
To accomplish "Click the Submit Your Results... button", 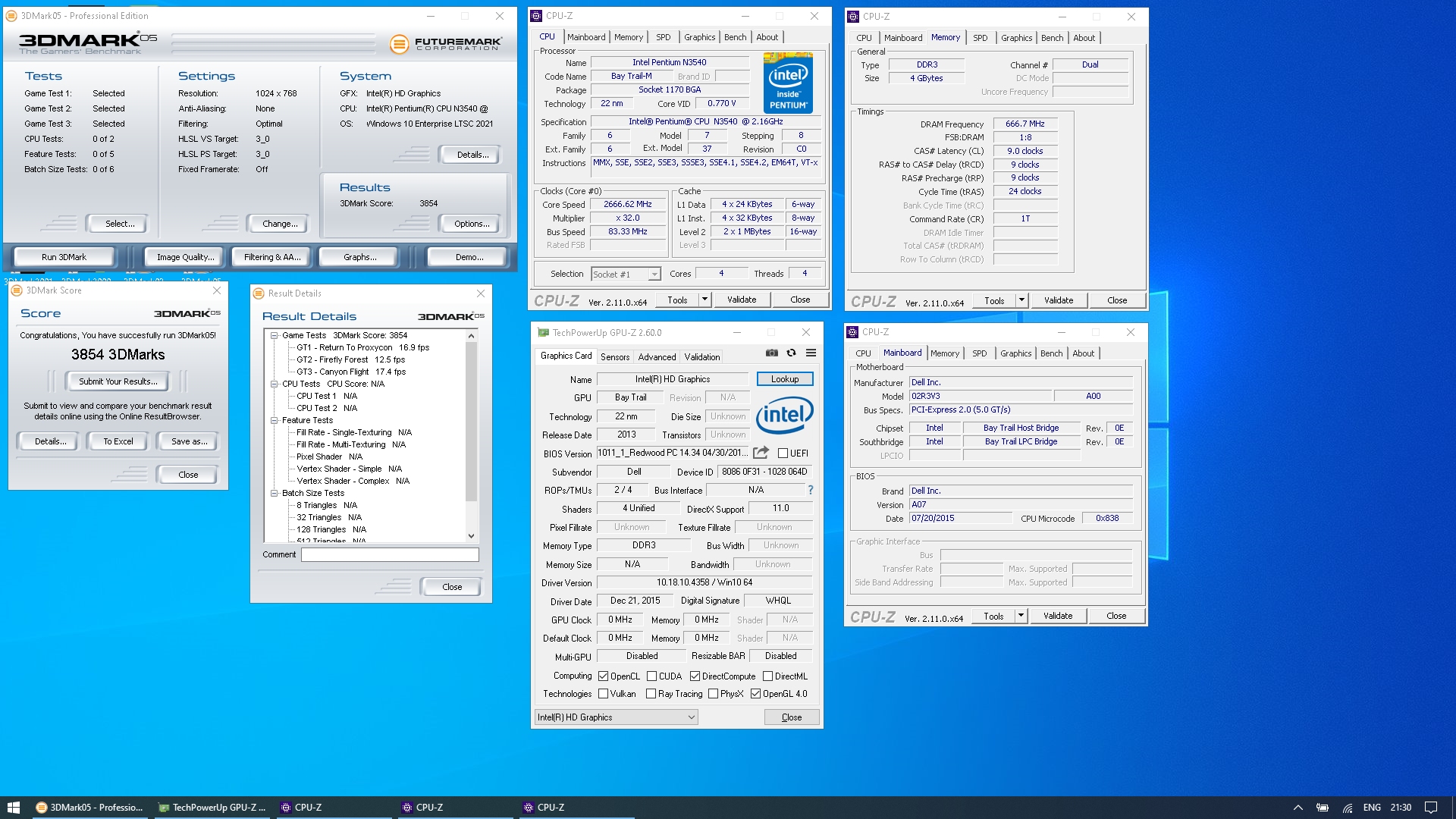I will (x=118, y=381).
